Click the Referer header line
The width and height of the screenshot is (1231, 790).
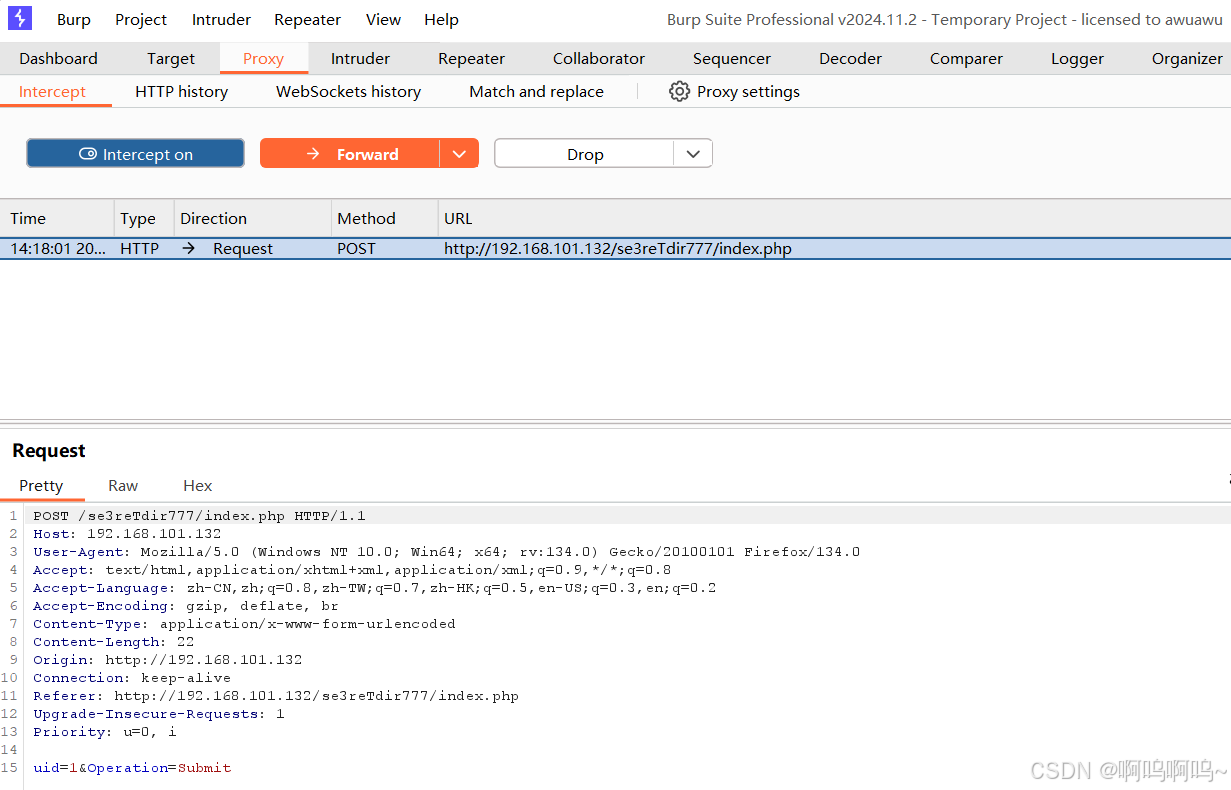click(276, 696)
